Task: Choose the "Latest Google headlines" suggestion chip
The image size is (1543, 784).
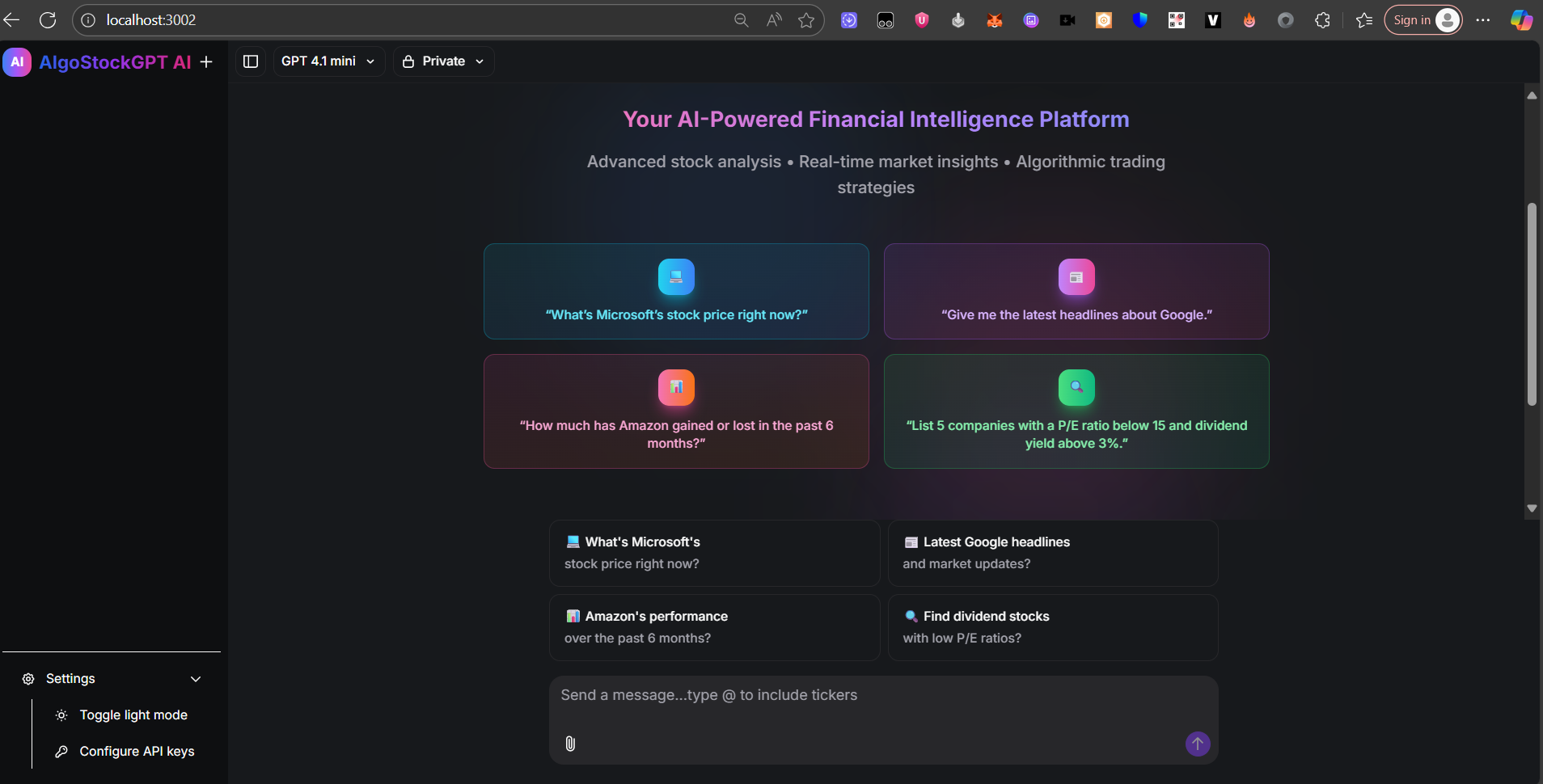Action: [1053, 553]
